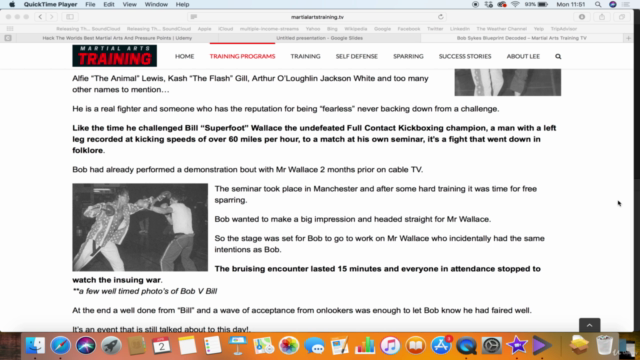Viewport: 640px width, 360px height.
Task: Open Launchpad rocket in the Dock
Action: tap(111, 346)
